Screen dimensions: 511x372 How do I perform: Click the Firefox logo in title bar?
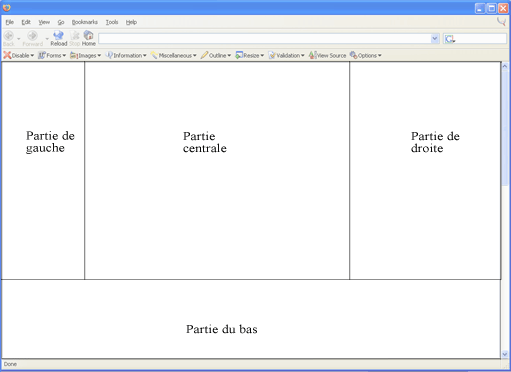[6, 7]
